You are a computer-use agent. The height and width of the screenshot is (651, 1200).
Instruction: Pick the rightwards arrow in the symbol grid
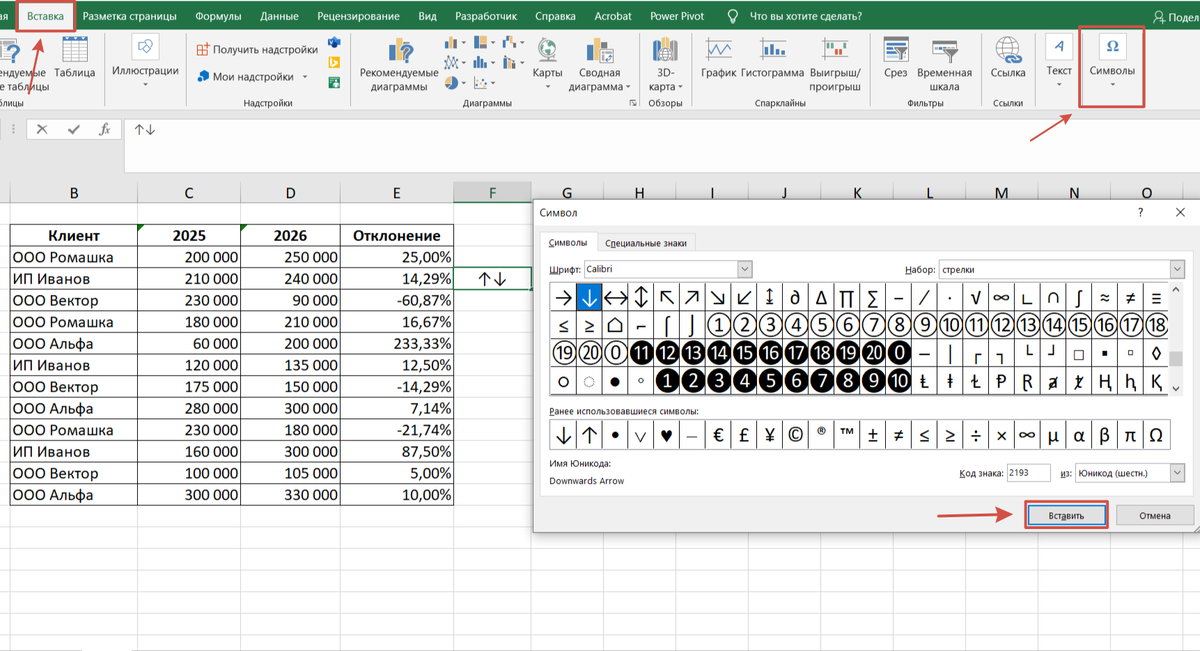pyautogui.click(x=563, y=297)
